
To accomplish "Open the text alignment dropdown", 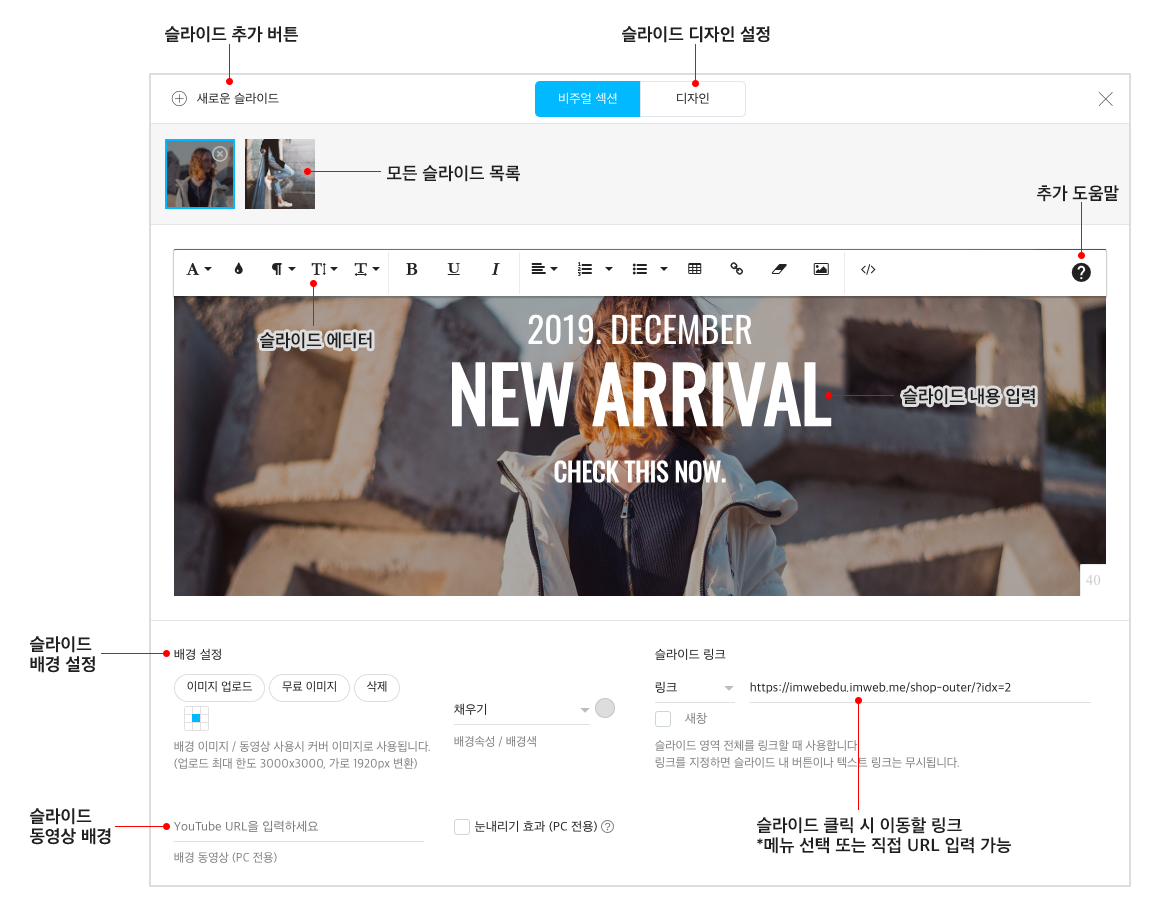I will pos(544,269).
